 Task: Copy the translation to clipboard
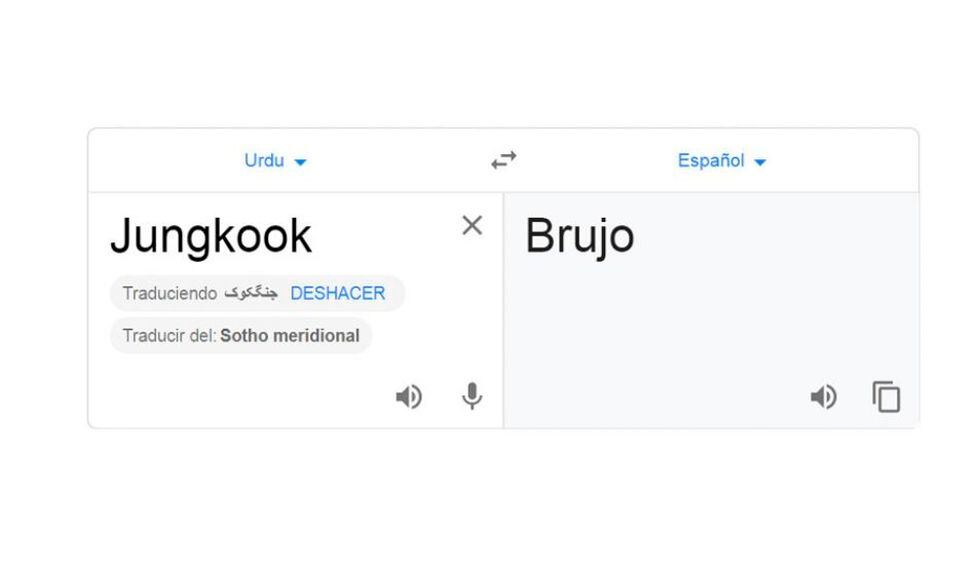pos(886,397)
